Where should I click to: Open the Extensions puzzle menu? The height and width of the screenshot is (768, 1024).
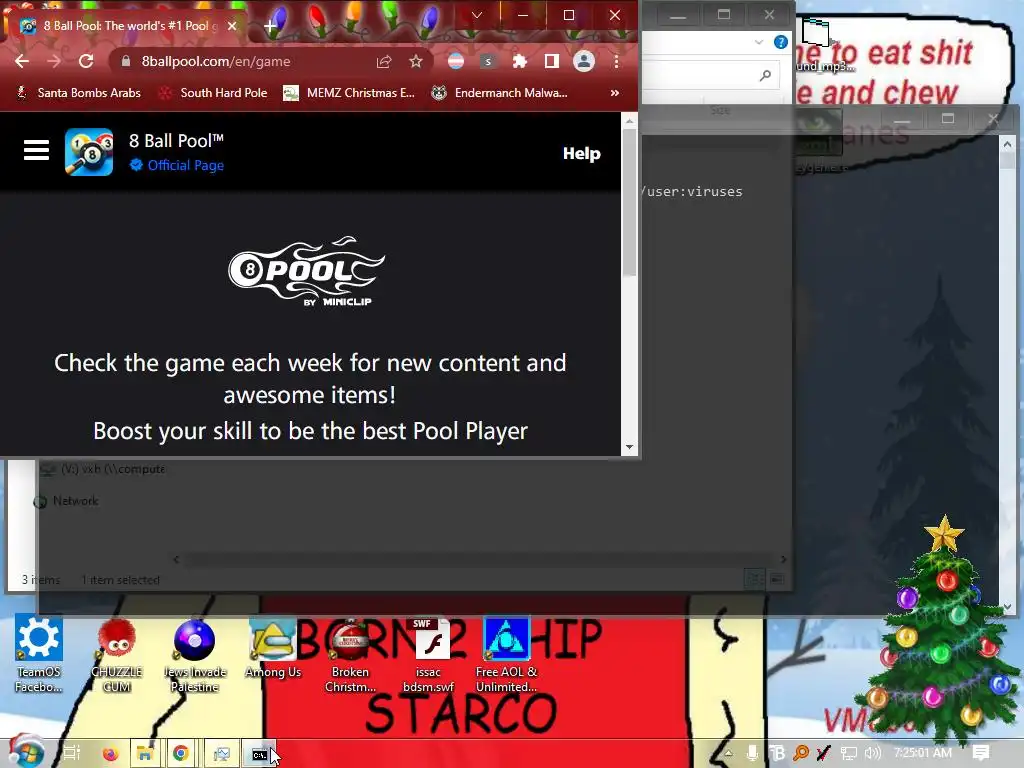(520, 61)
